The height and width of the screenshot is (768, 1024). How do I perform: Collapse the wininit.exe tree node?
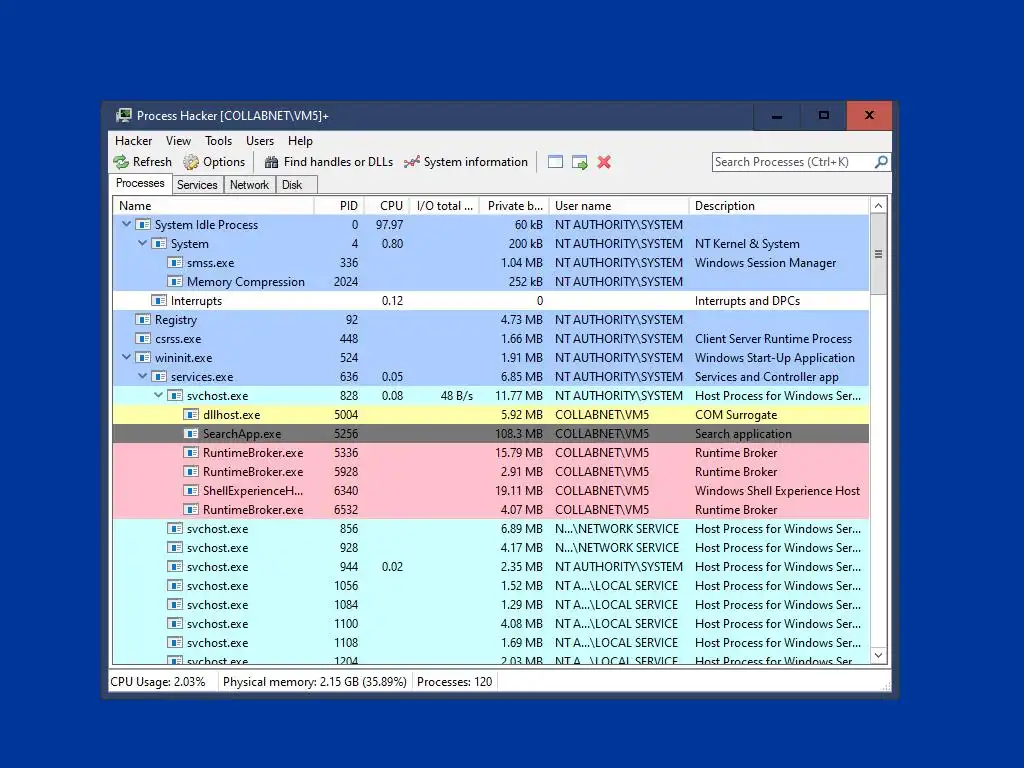(127, 357)
